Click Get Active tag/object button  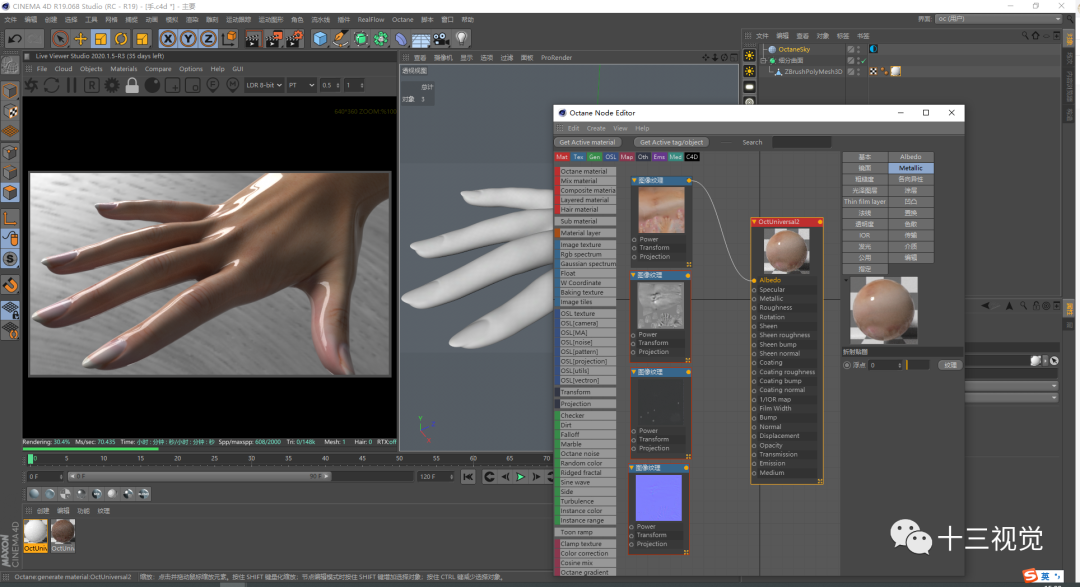click(x=671, y=143)
